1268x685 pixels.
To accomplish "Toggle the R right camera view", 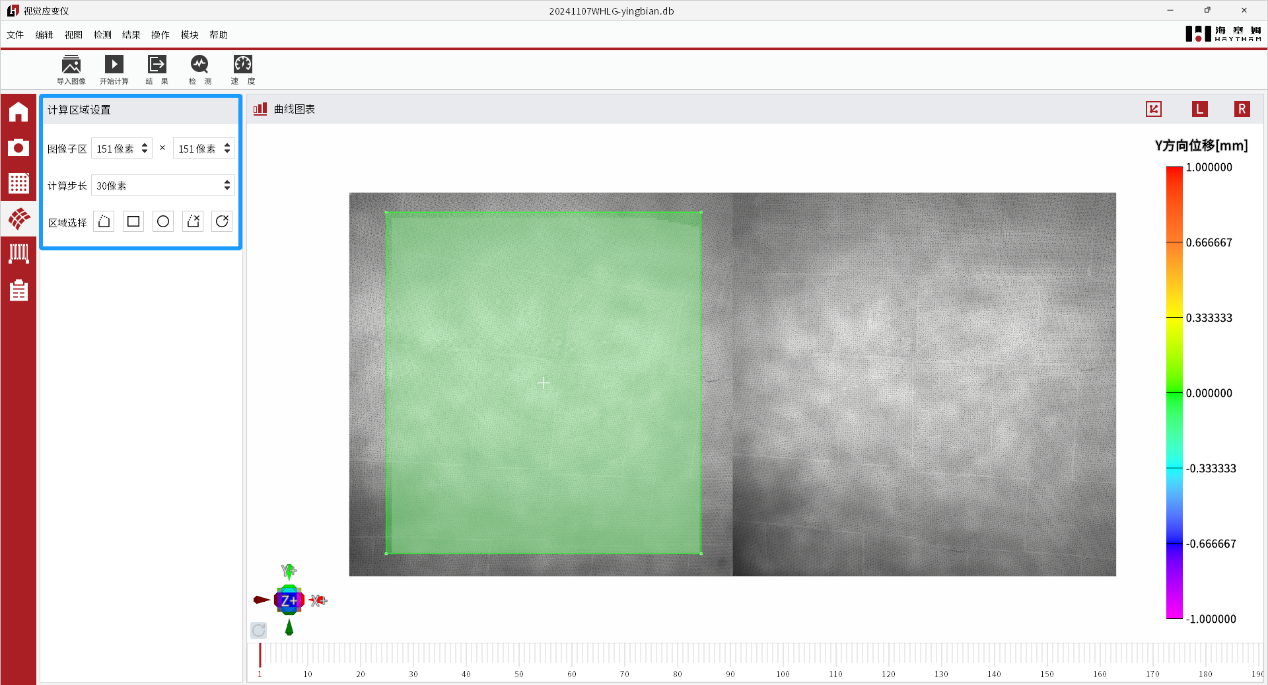I will pos(1241,109).
